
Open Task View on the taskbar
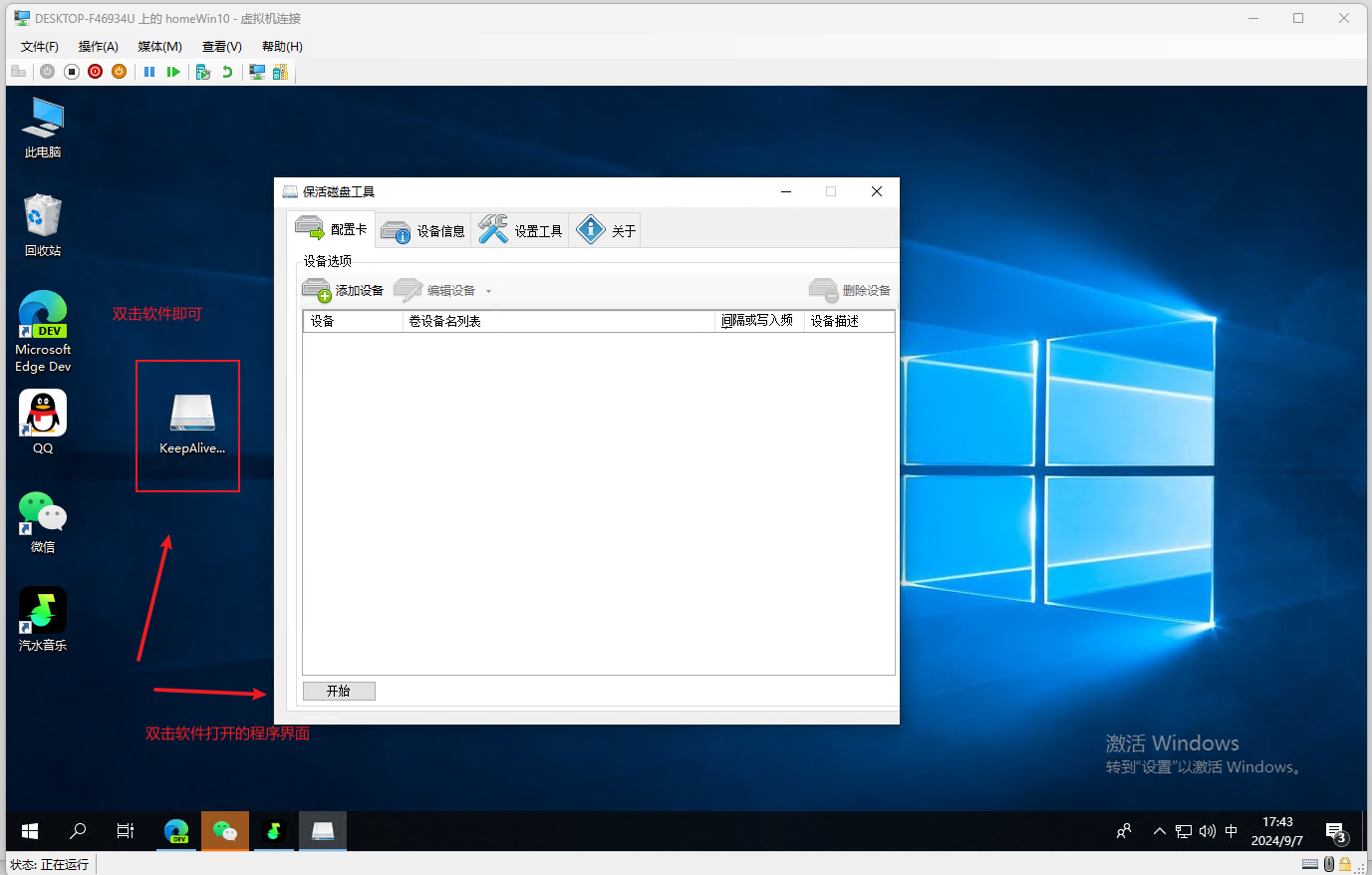point(126,831)
